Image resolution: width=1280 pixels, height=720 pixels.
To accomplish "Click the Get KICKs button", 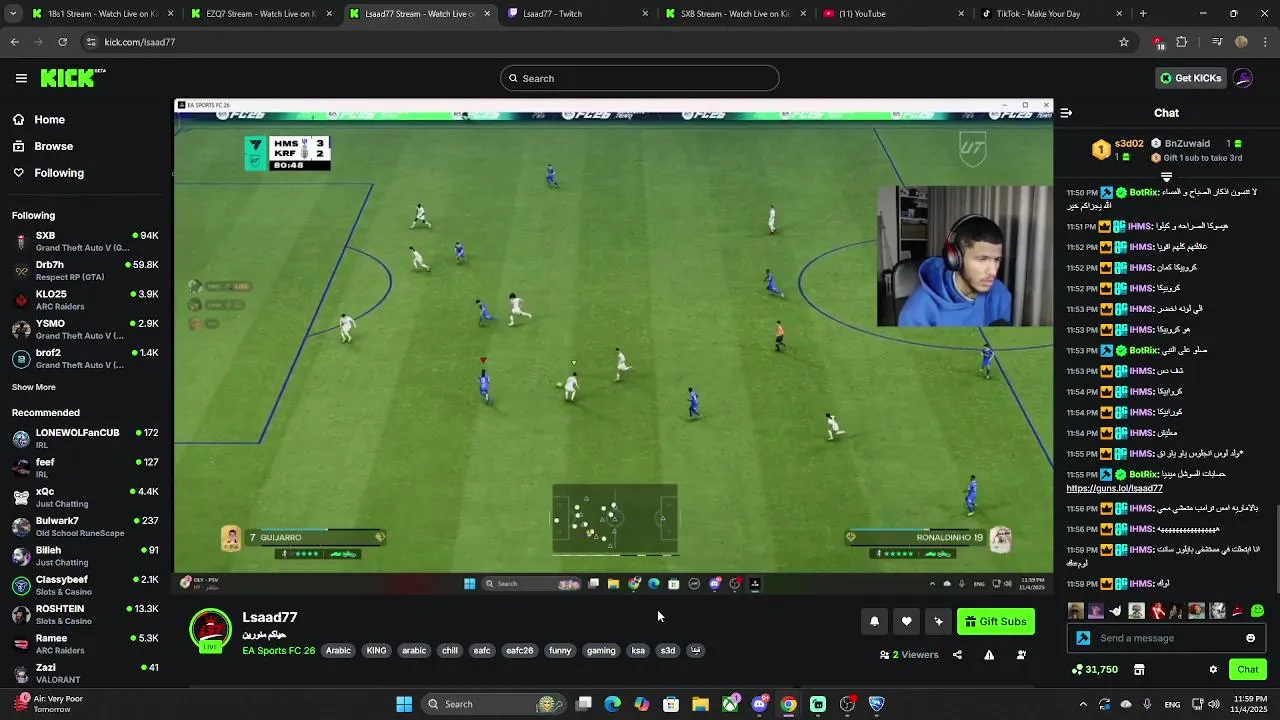I will pyautogui.click(x=1190, y=78).
